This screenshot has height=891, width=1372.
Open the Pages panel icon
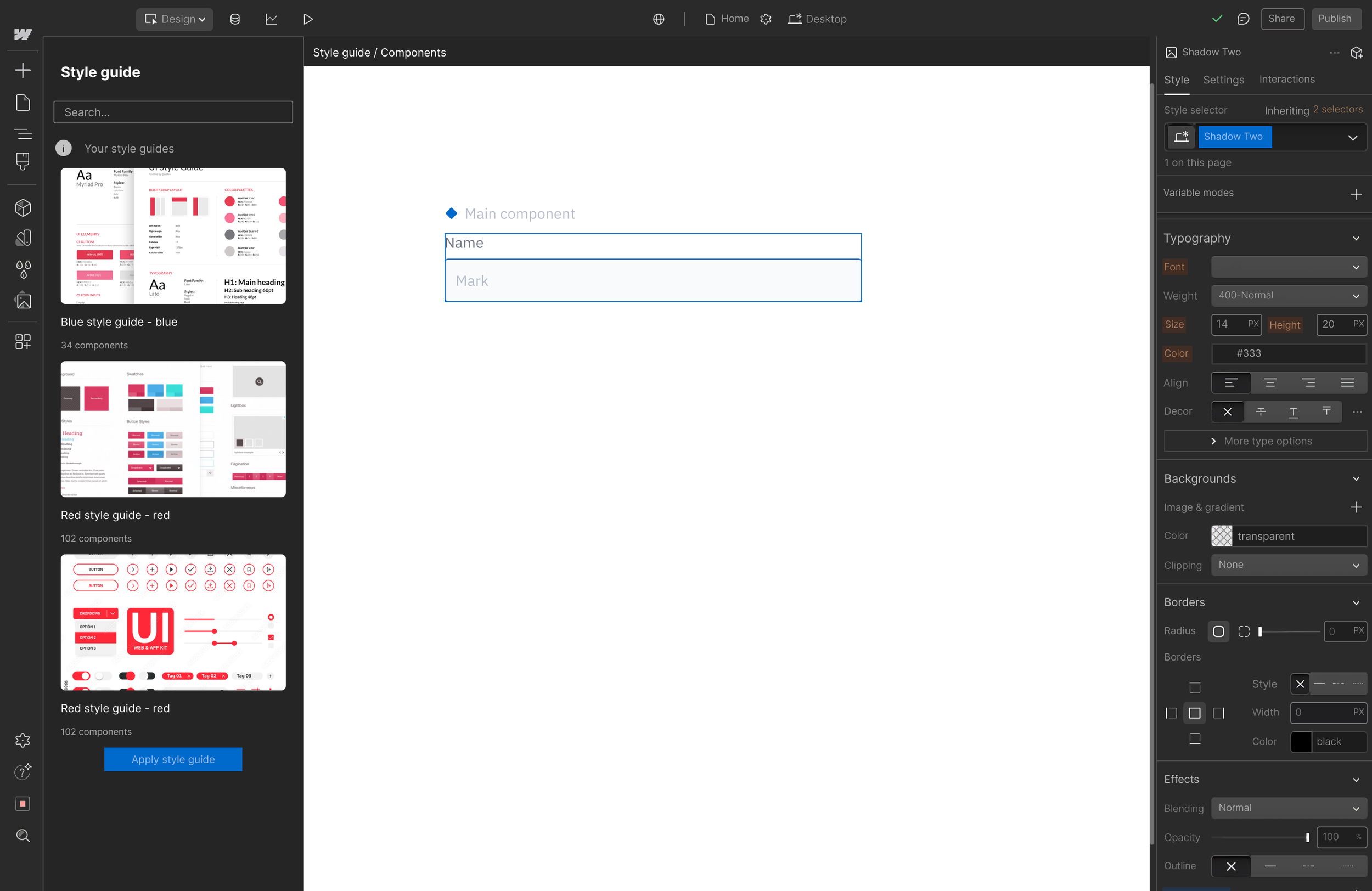click(23, 103)
